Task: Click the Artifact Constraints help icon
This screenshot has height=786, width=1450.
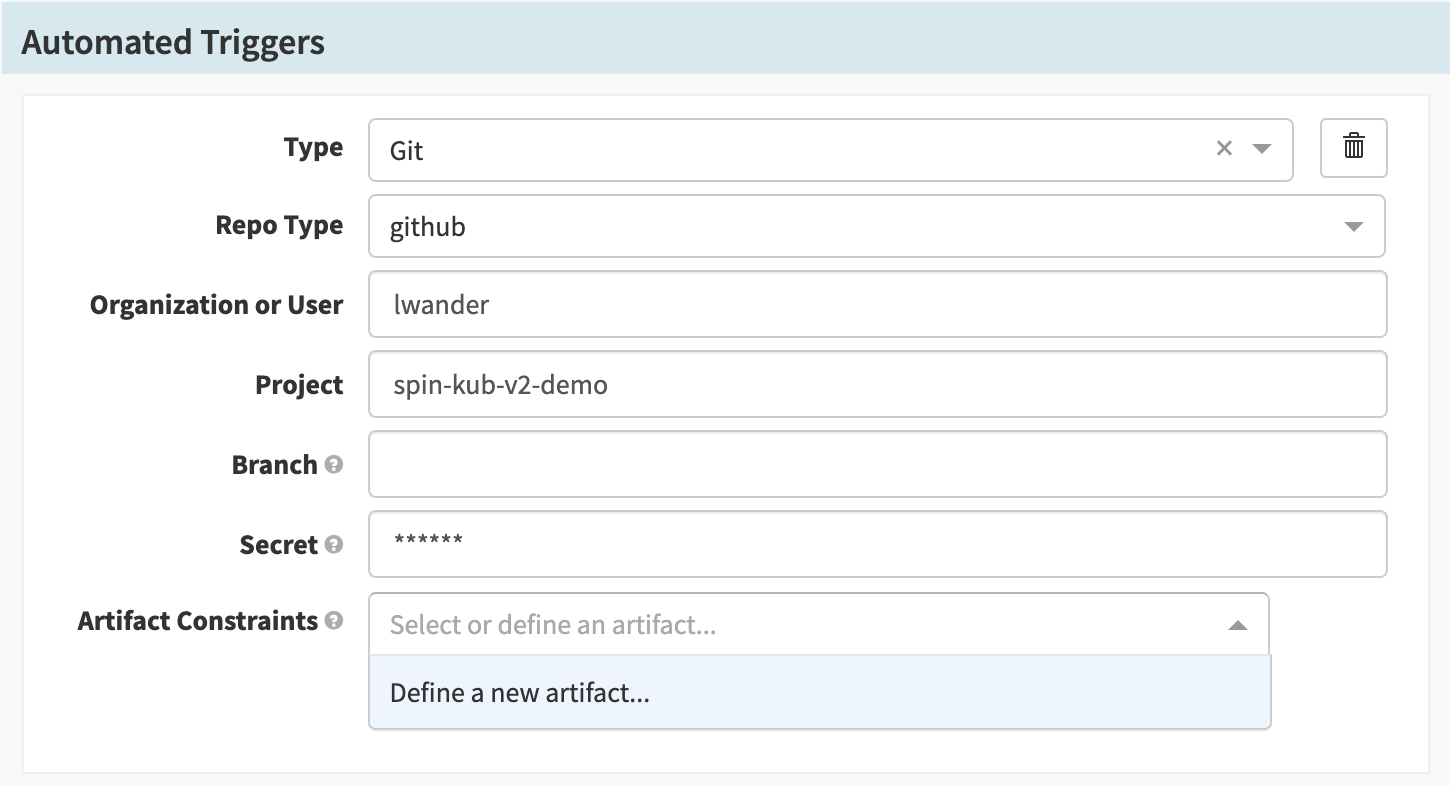Action: 333,621
